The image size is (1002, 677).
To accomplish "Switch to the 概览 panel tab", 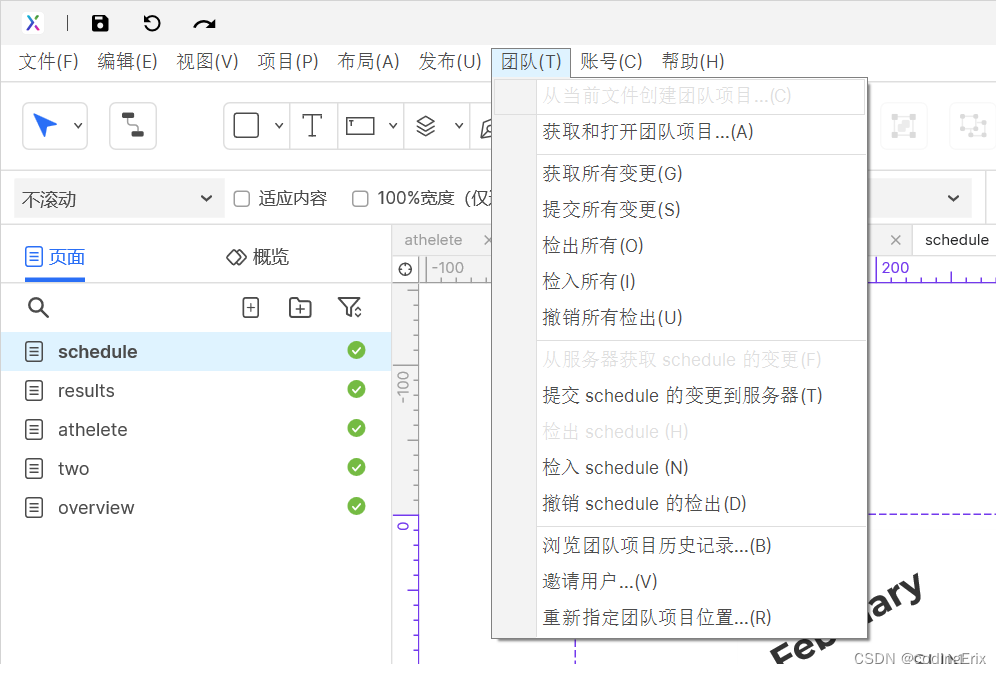I will tap(258, 257).
